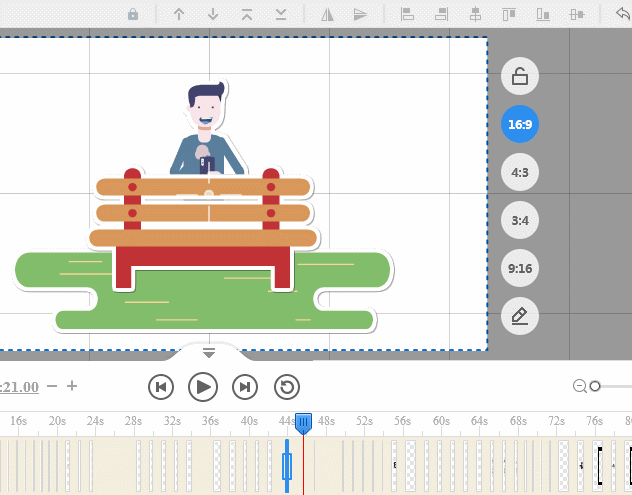
Task: Open custom canvas size editor
Action: pos(520,316)
